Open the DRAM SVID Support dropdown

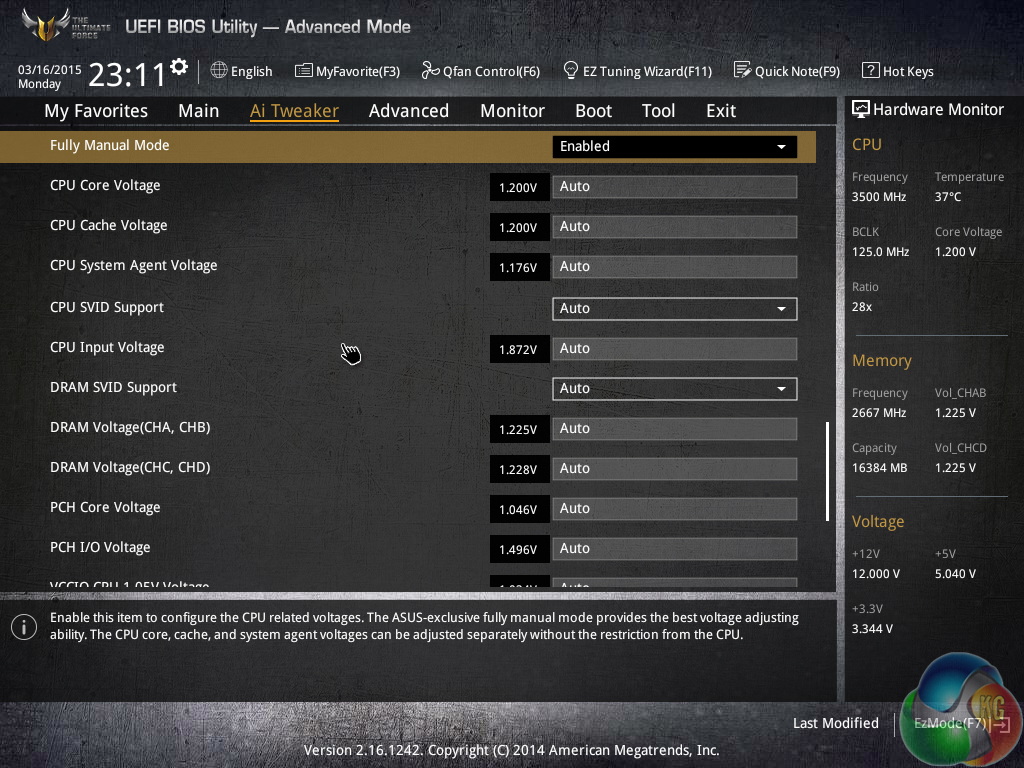click(x=674, y=389)
